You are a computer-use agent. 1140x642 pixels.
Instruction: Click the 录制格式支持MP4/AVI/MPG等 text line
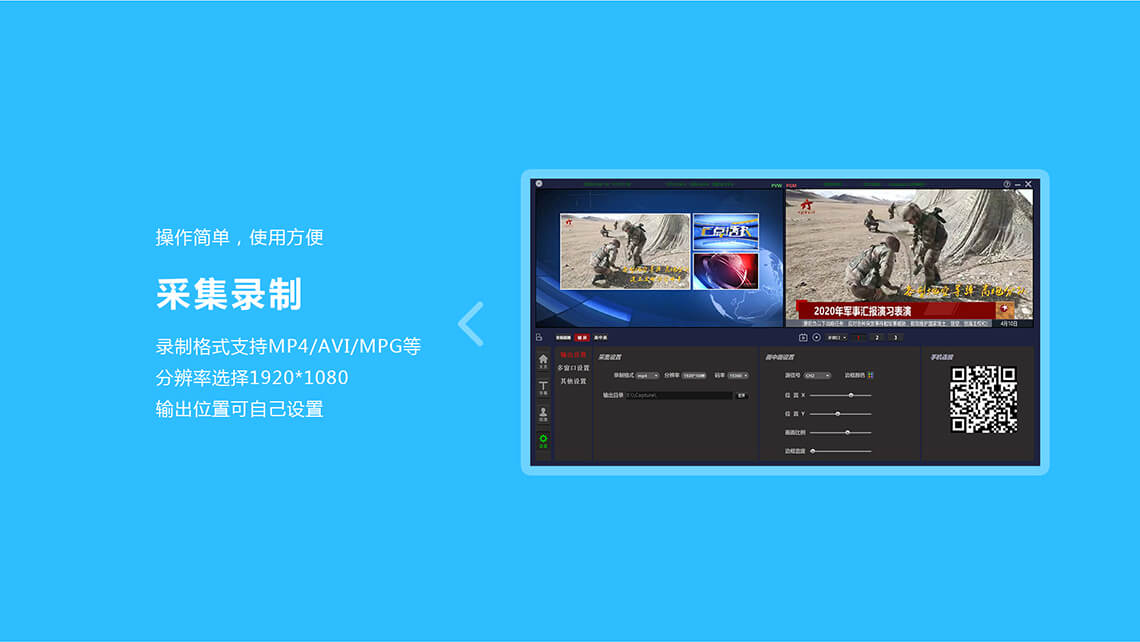[288, 346]
